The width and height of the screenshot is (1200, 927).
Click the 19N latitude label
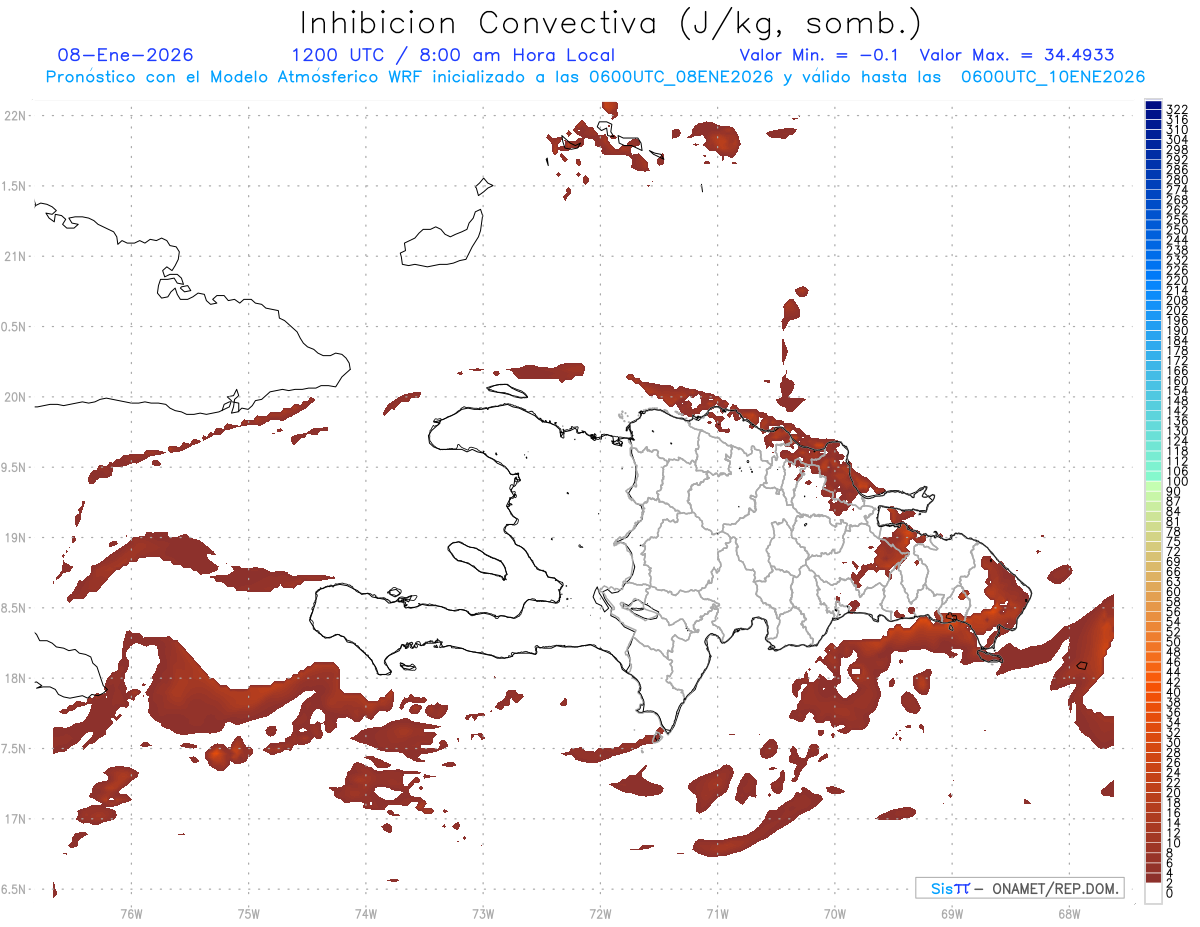coord(14,538)
